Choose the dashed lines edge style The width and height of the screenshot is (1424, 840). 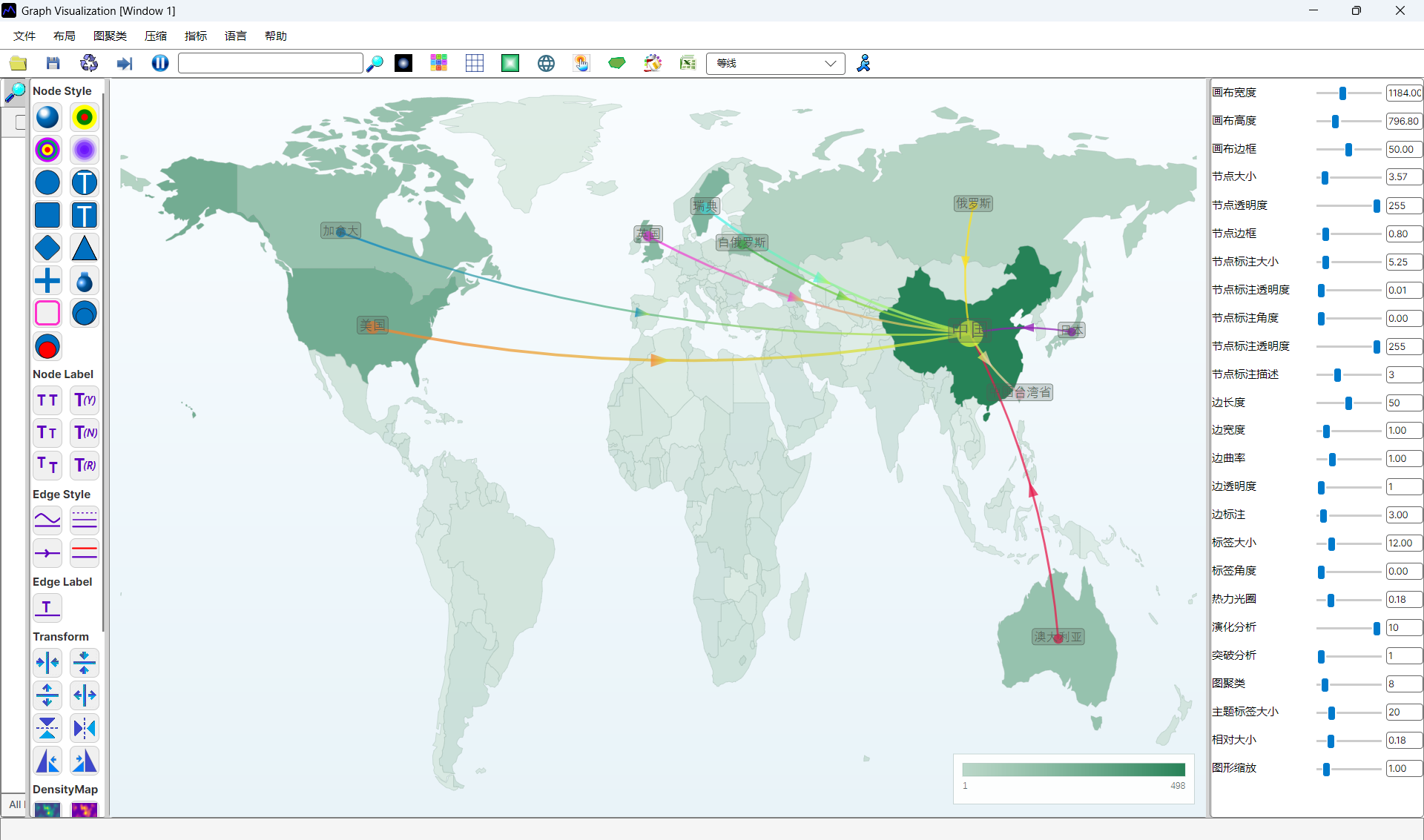click(85, 520)
